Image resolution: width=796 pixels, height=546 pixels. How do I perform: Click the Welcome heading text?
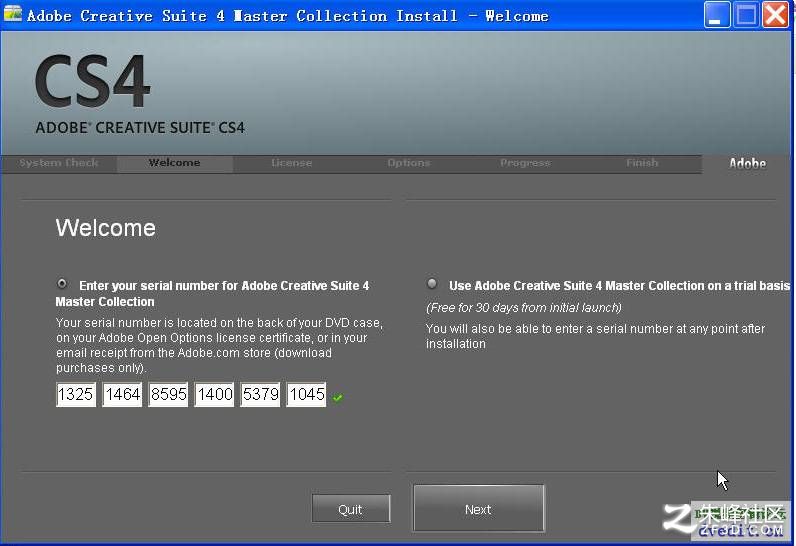click(x=106, y=228)
